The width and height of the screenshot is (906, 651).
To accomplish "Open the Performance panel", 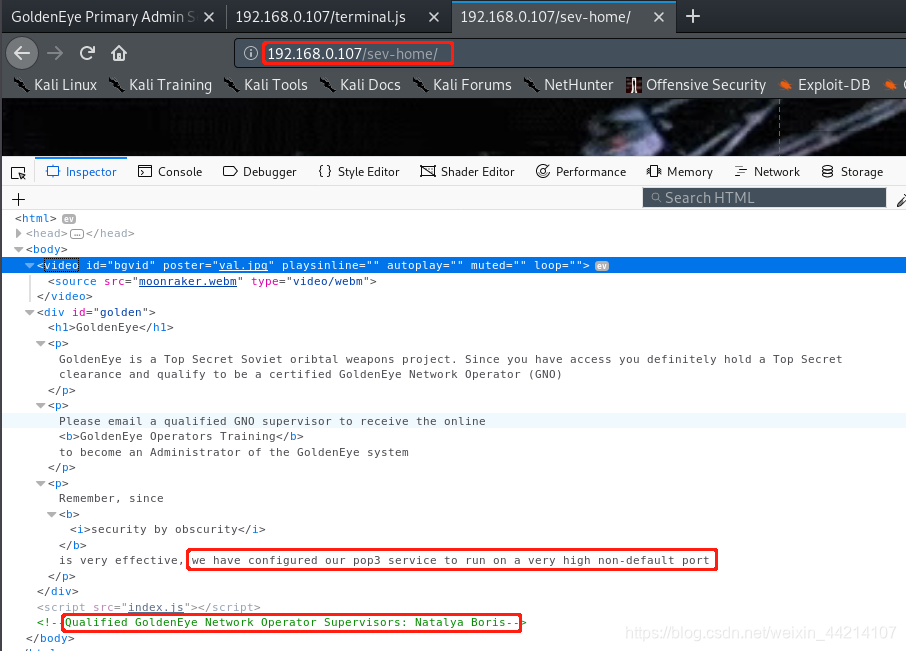I will pyautogui.click(x=581, y=172).
